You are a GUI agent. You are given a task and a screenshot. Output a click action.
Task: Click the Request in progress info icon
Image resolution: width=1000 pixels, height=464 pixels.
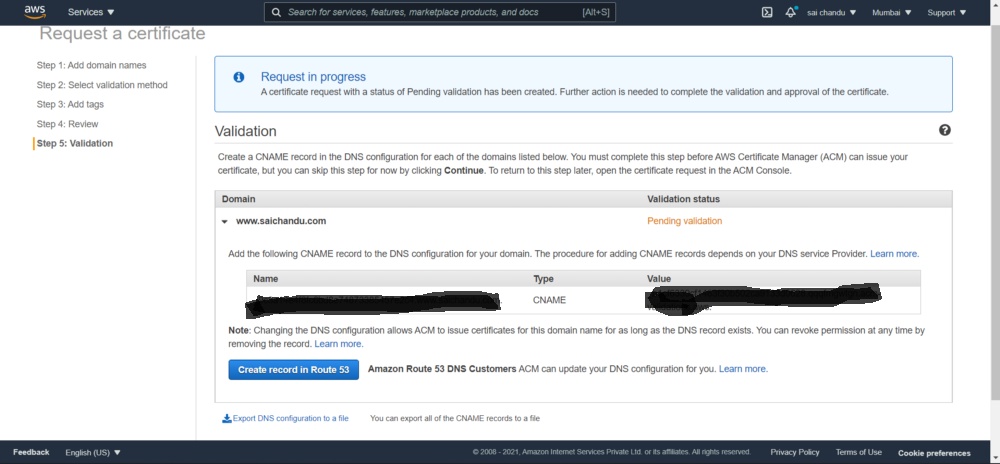pos(239,77)
